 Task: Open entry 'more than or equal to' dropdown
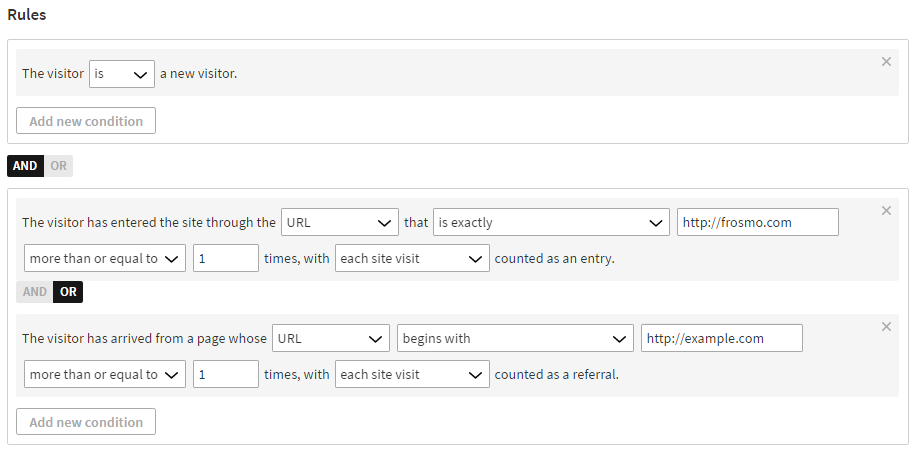104,259
